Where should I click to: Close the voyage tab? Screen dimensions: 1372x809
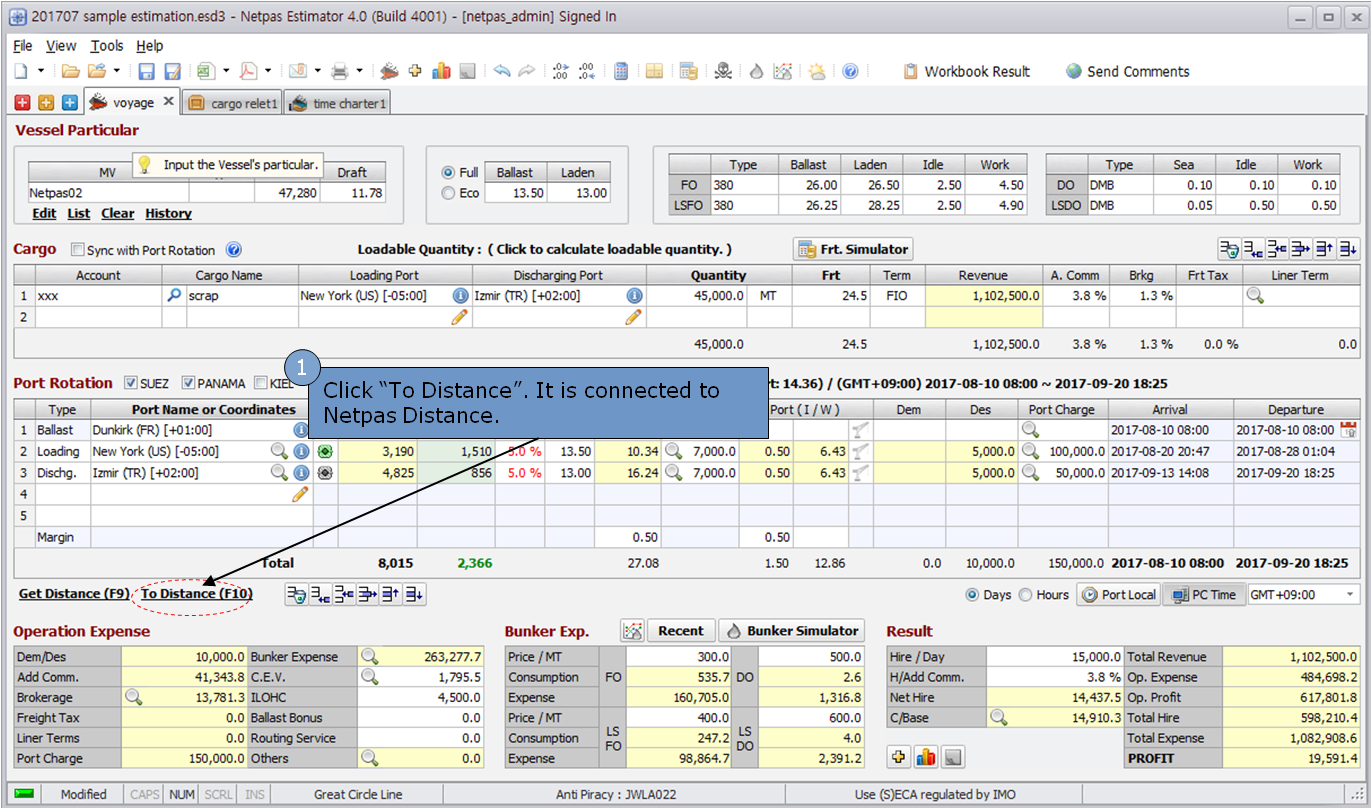[168, 101]
